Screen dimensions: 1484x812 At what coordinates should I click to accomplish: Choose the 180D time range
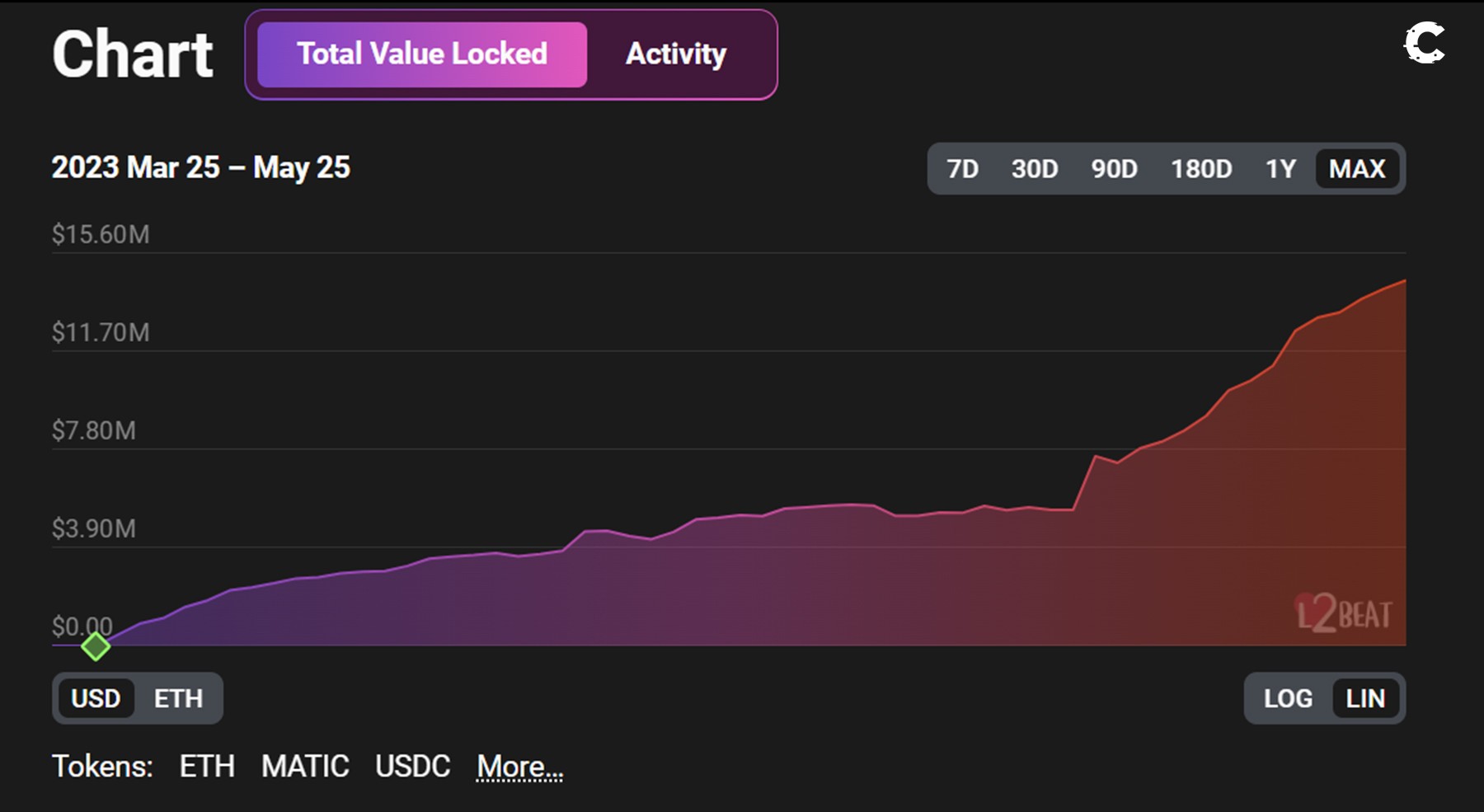tap(1201, 169)
